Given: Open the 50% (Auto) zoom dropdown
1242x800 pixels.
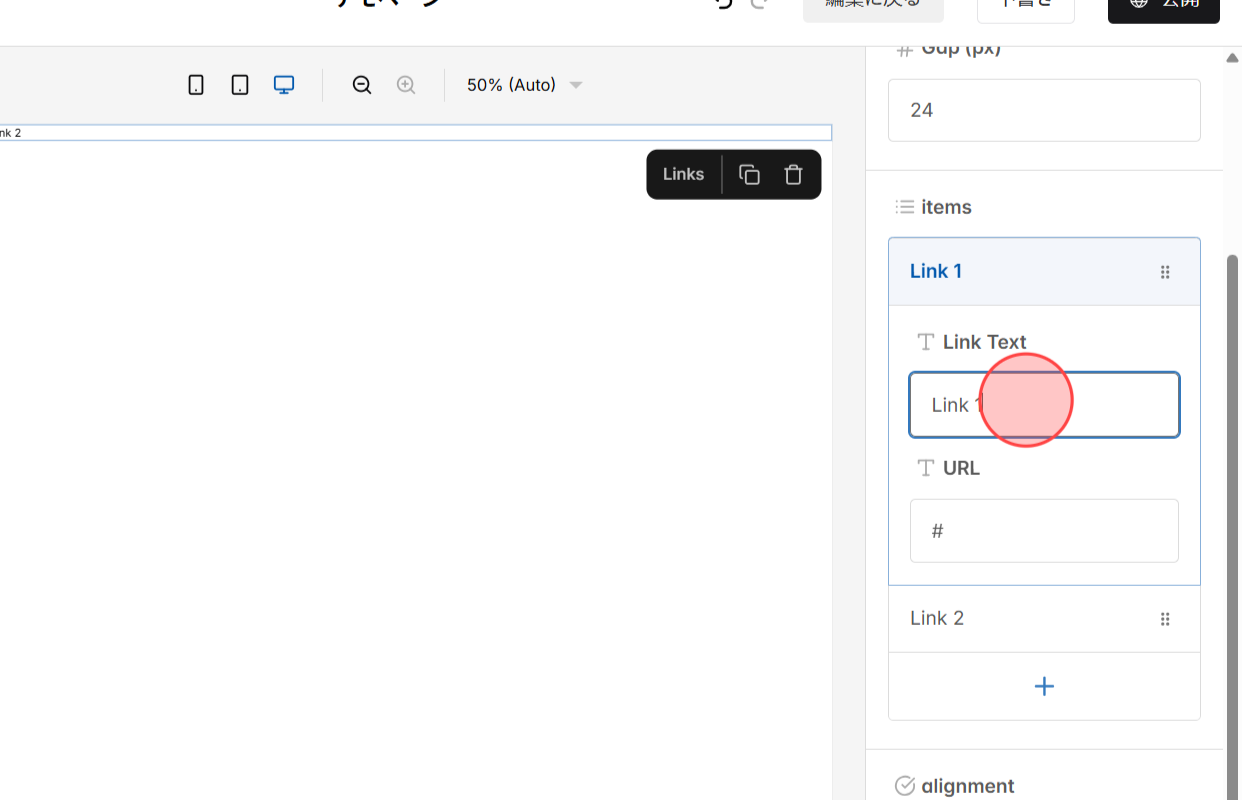Looking at the screenshot, I should pos(521,85).
